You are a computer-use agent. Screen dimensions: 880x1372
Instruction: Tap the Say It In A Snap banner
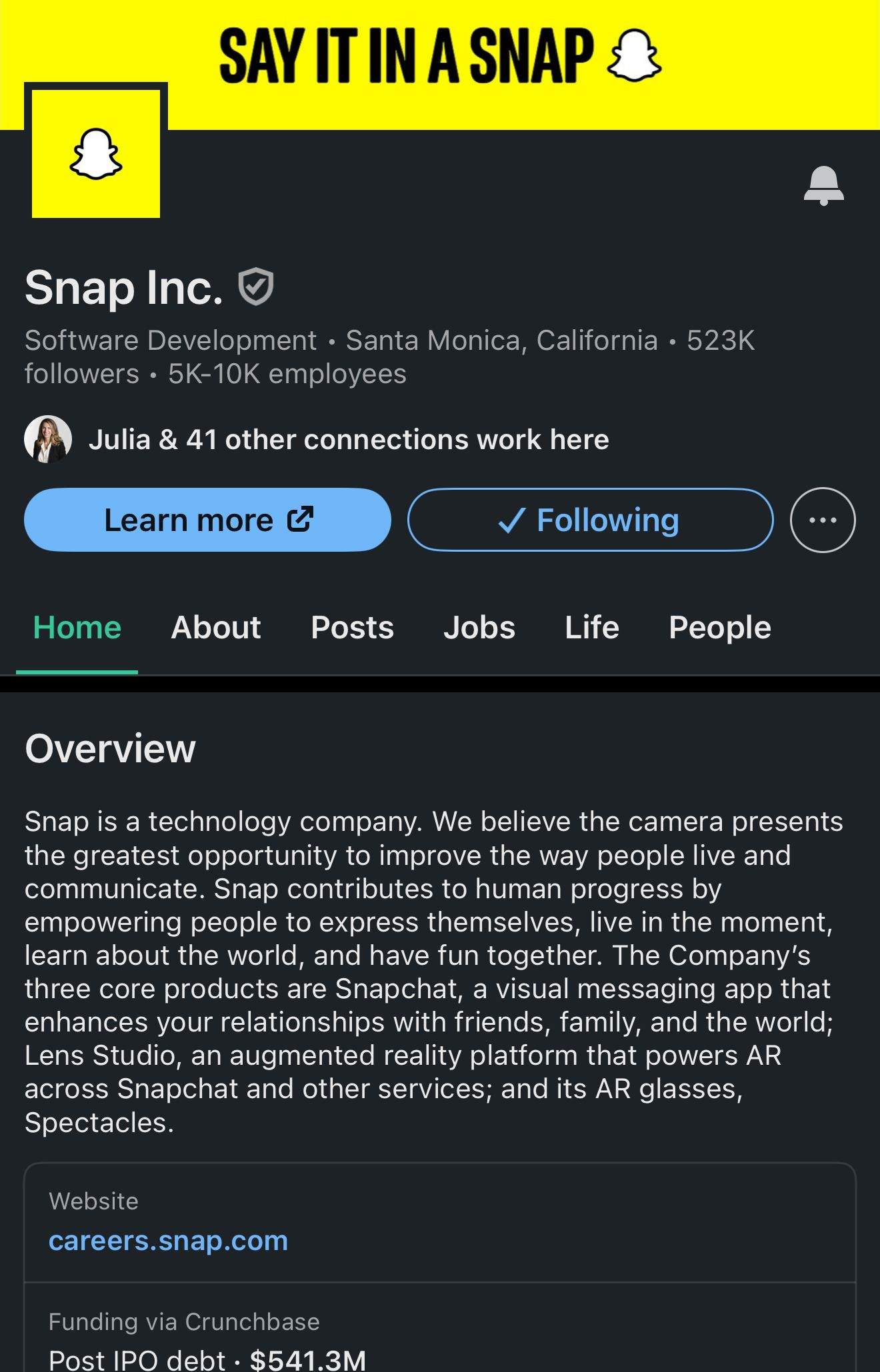point(407,56)
